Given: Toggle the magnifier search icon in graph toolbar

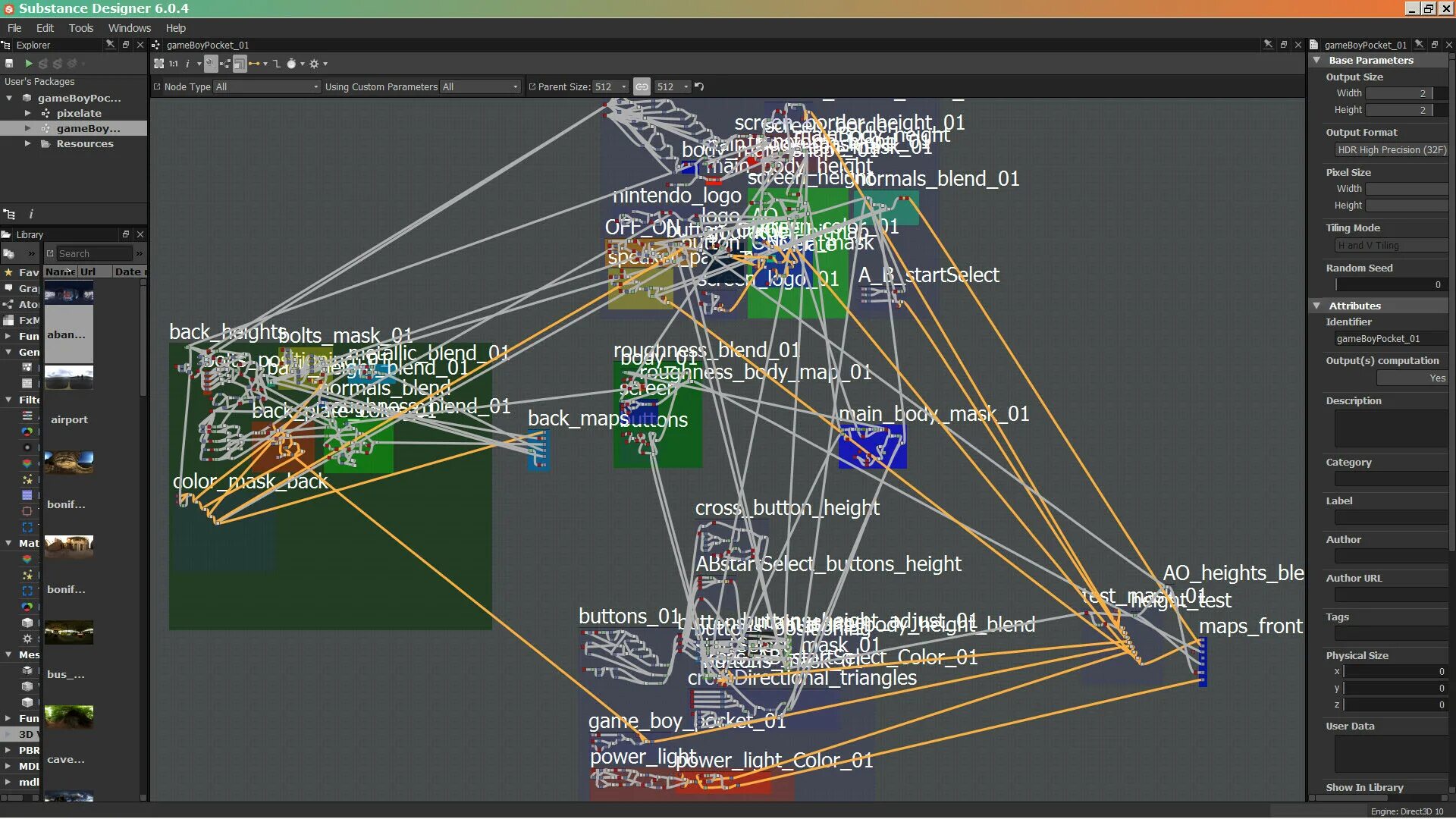Looking at the screenshot, I should [x=211, y=64].
